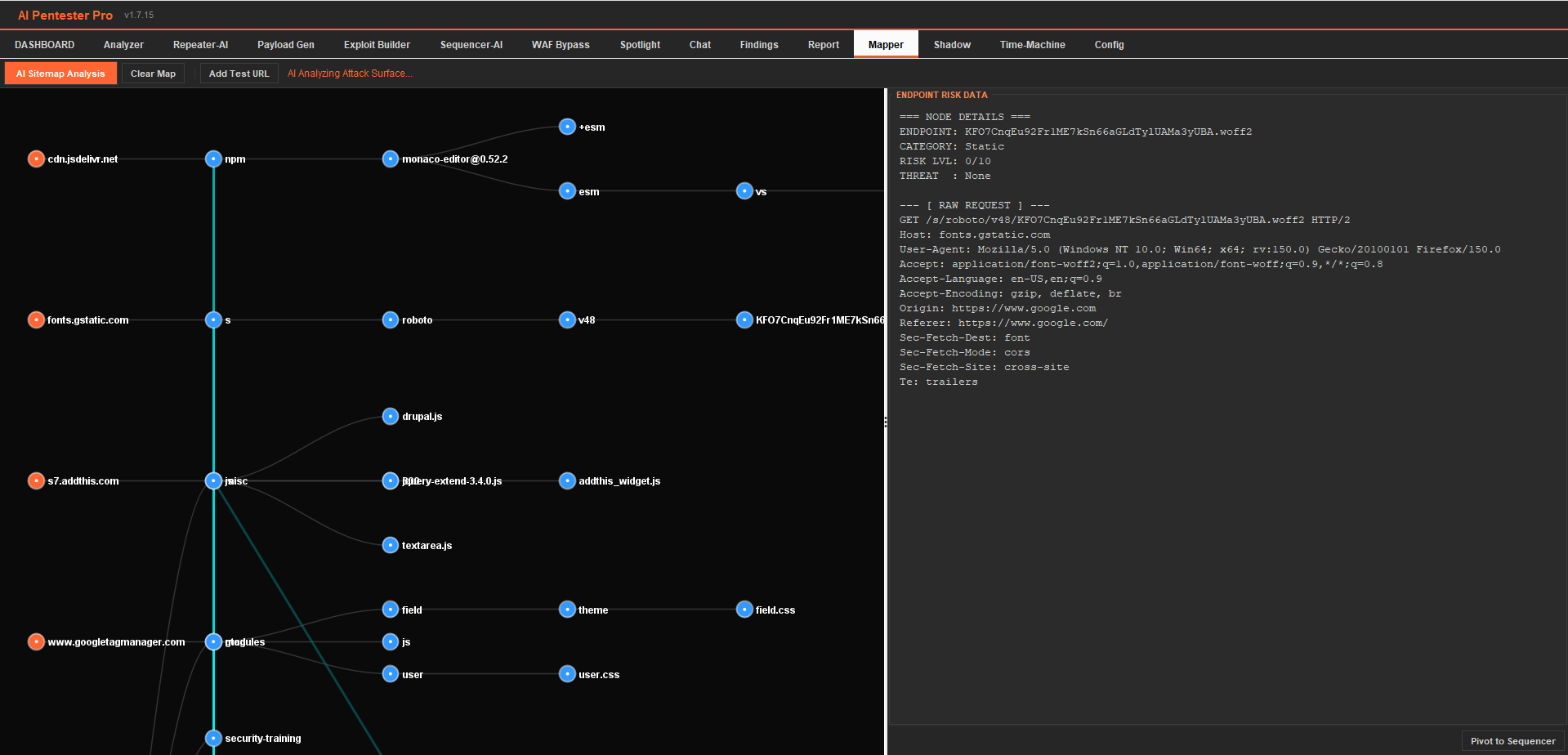Click the Sec-Fetch-Site: cross-site line
1568x755 pixels.
[x=984, y=367]
